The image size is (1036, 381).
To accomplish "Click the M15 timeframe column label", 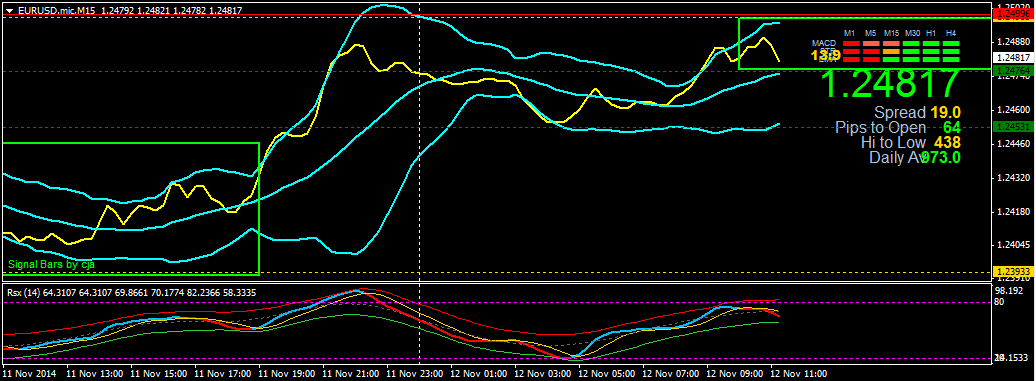I will point(891,33).
